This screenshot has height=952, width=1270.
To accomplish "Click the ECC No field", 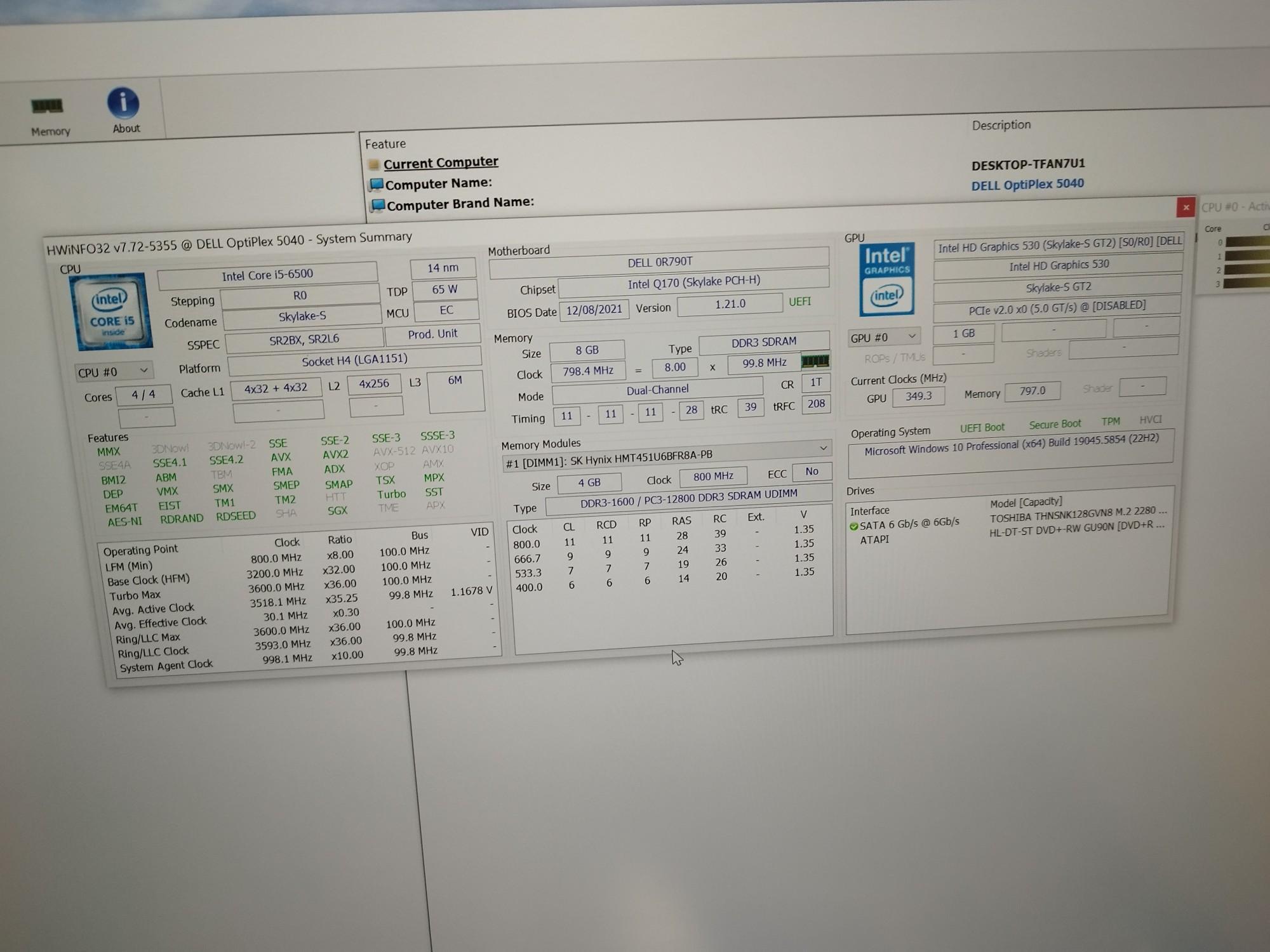I will (x=812, y=472).
